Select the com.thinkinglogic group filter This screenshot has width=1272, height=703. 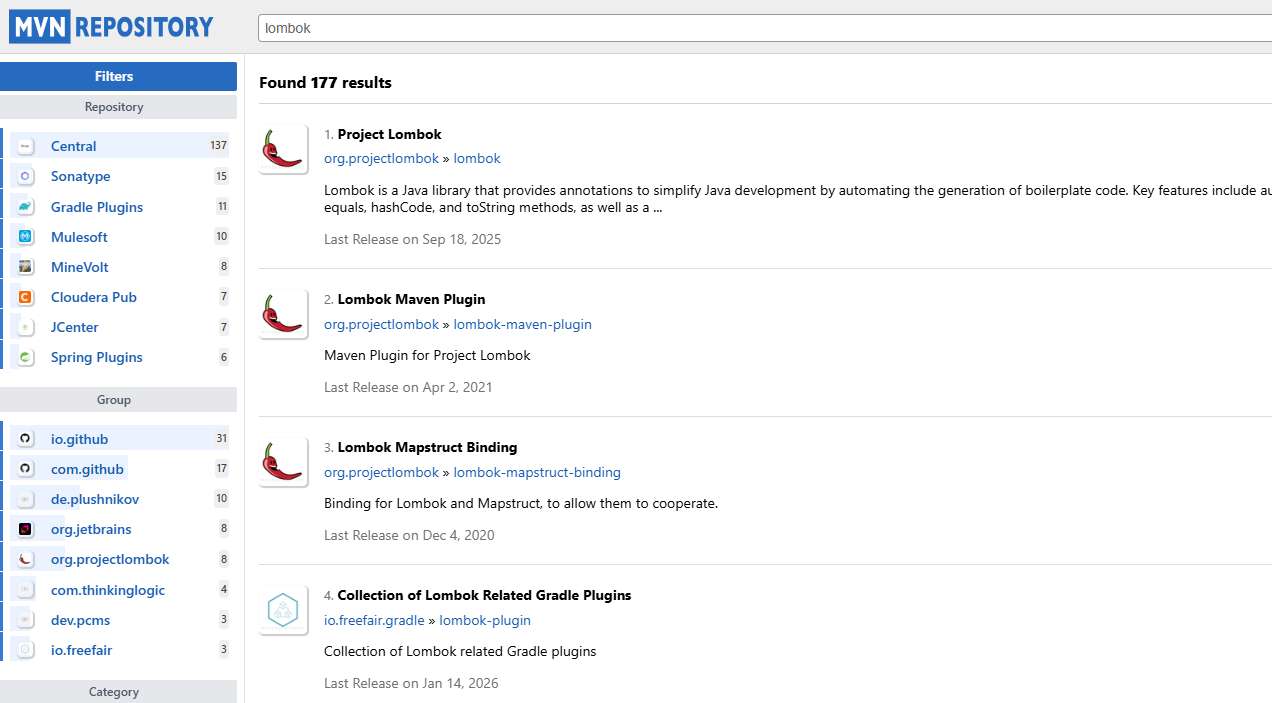tap(108, 590)
